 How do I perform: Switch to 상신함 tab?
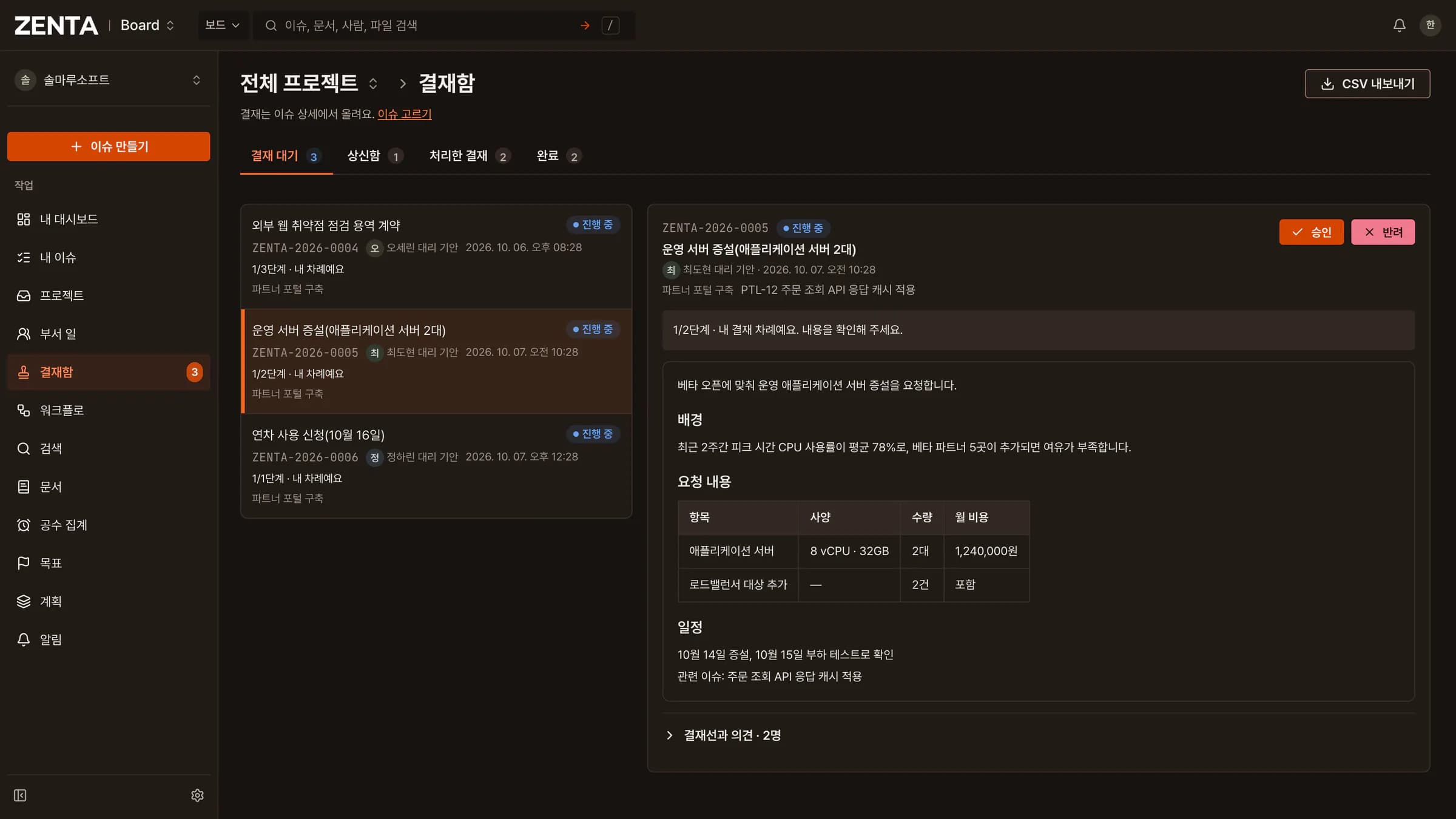374,157
